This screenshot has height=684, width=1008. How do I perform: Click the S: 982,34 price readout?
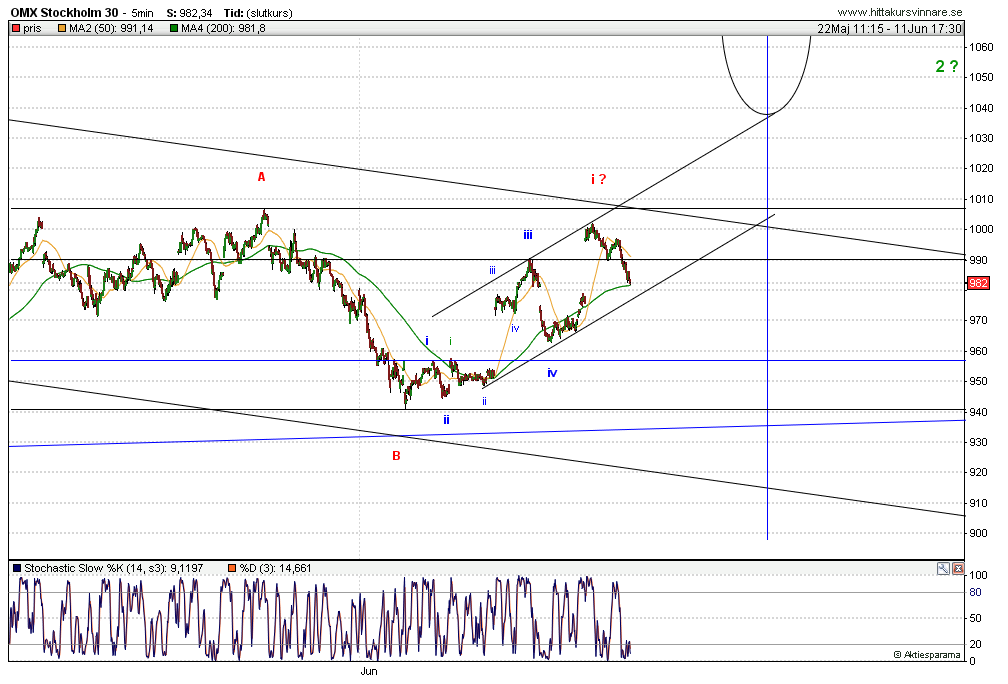pos(189,14)
